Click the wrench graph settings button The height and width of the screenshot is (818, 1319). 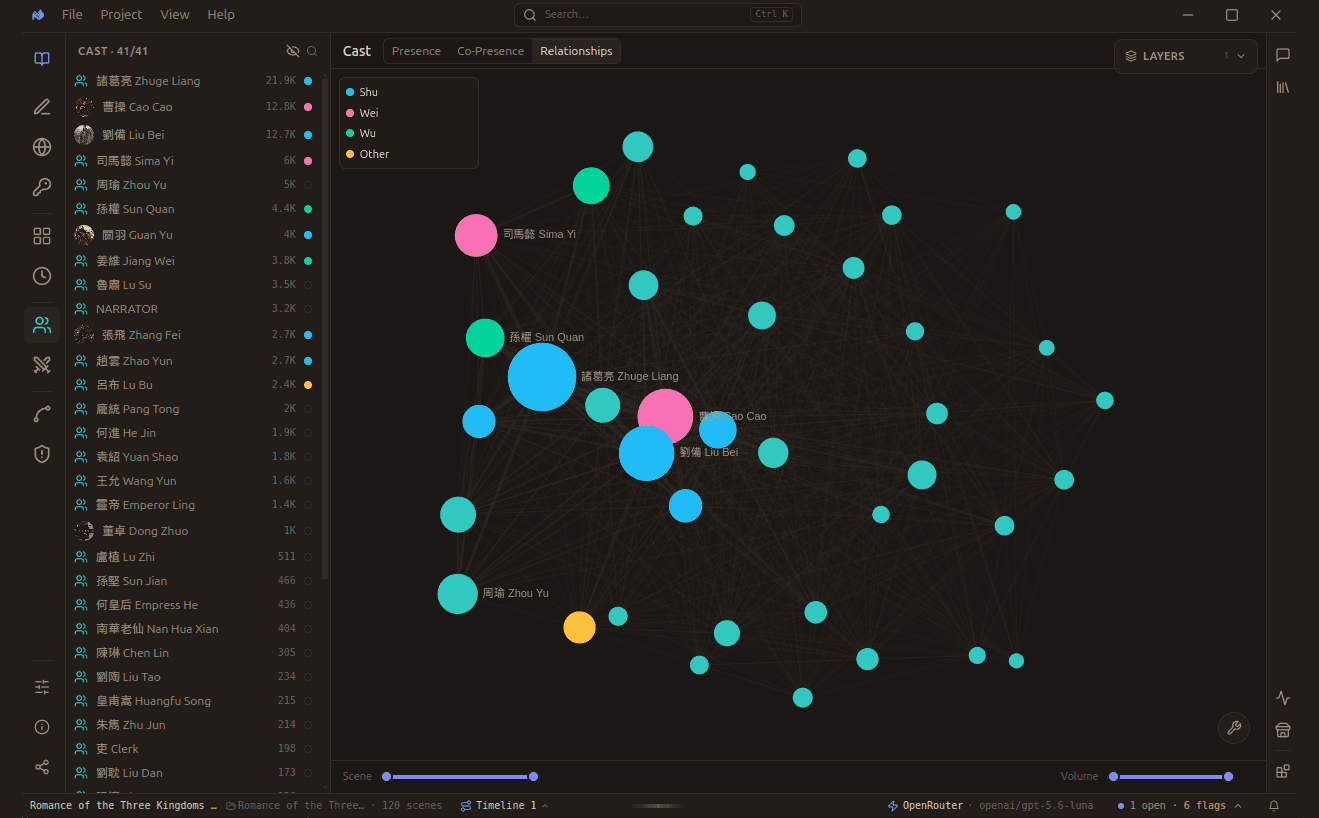[x=1234, y=728]
